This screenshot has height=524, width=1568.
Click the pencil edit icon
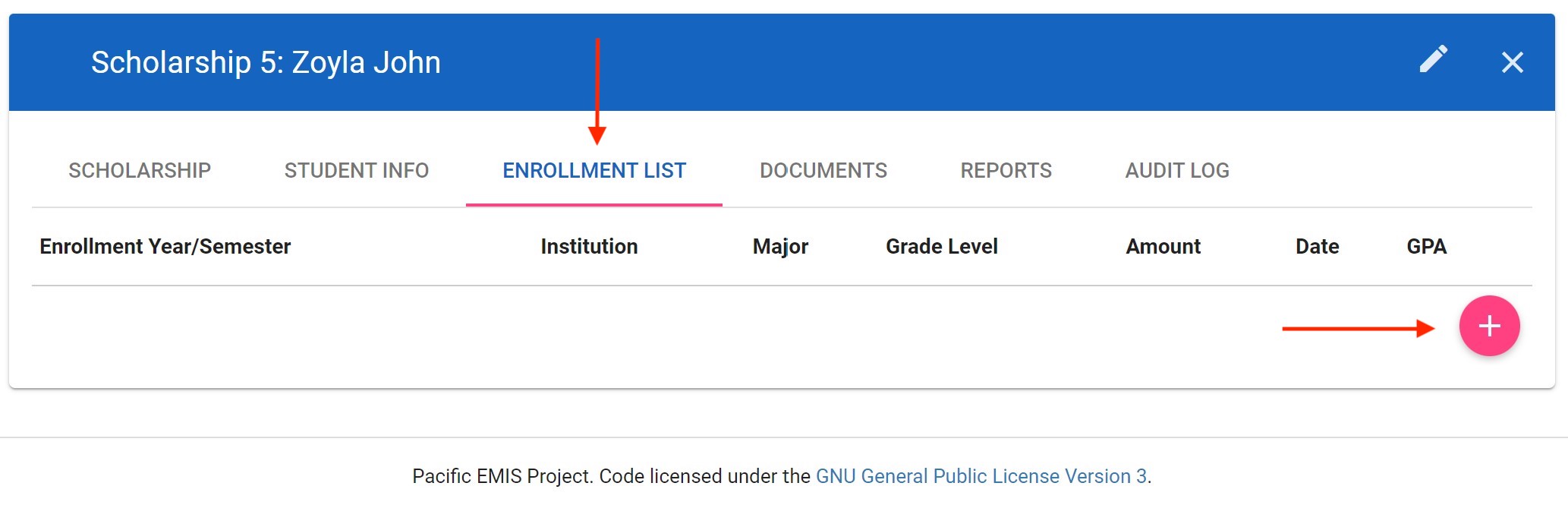1434,60
